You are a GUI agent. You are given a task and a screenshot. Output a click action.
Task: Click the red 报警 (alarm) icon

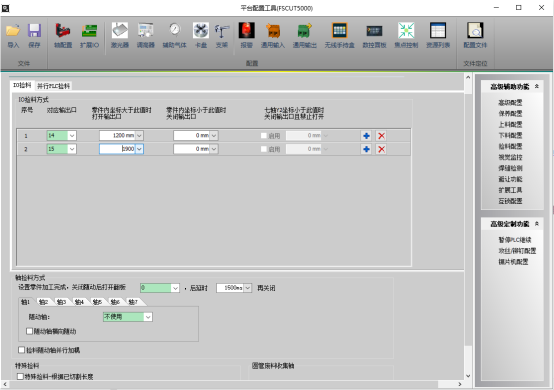[x=246, y=31]
